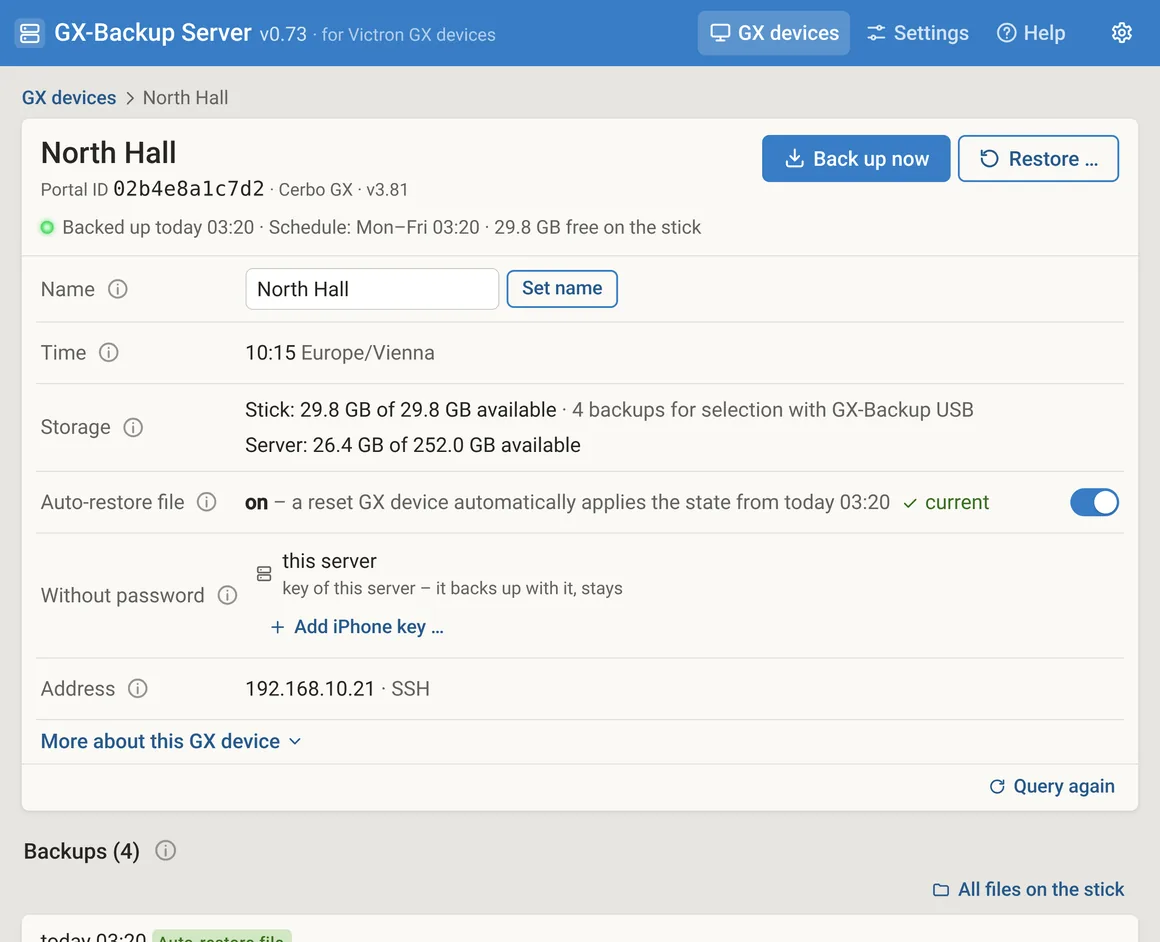This screenshot has width=1160, height=942.
Task: Show info for the Time row
Action: 109,352
